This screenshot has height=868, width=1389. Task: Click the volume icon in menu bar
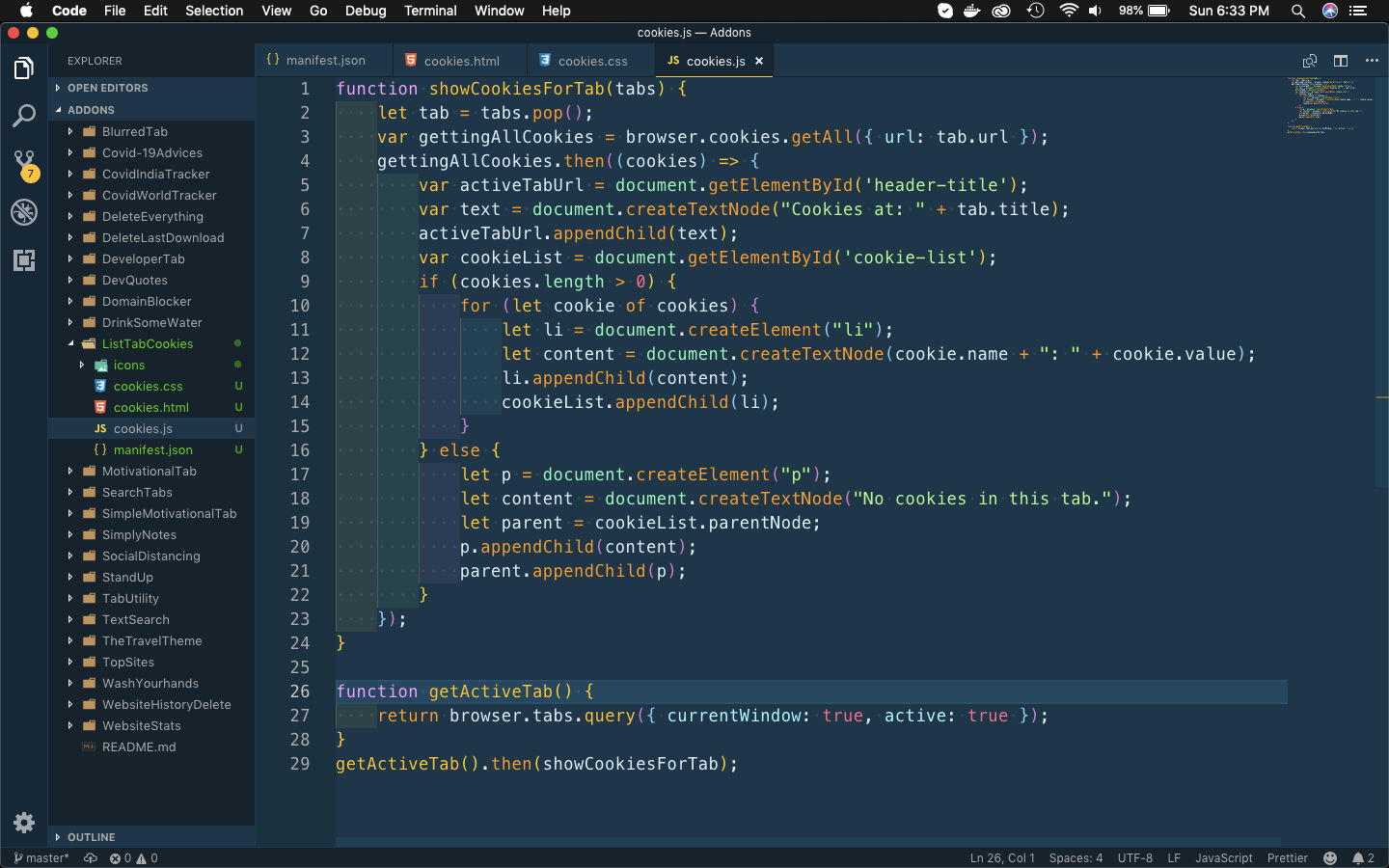click(1096, 11)
